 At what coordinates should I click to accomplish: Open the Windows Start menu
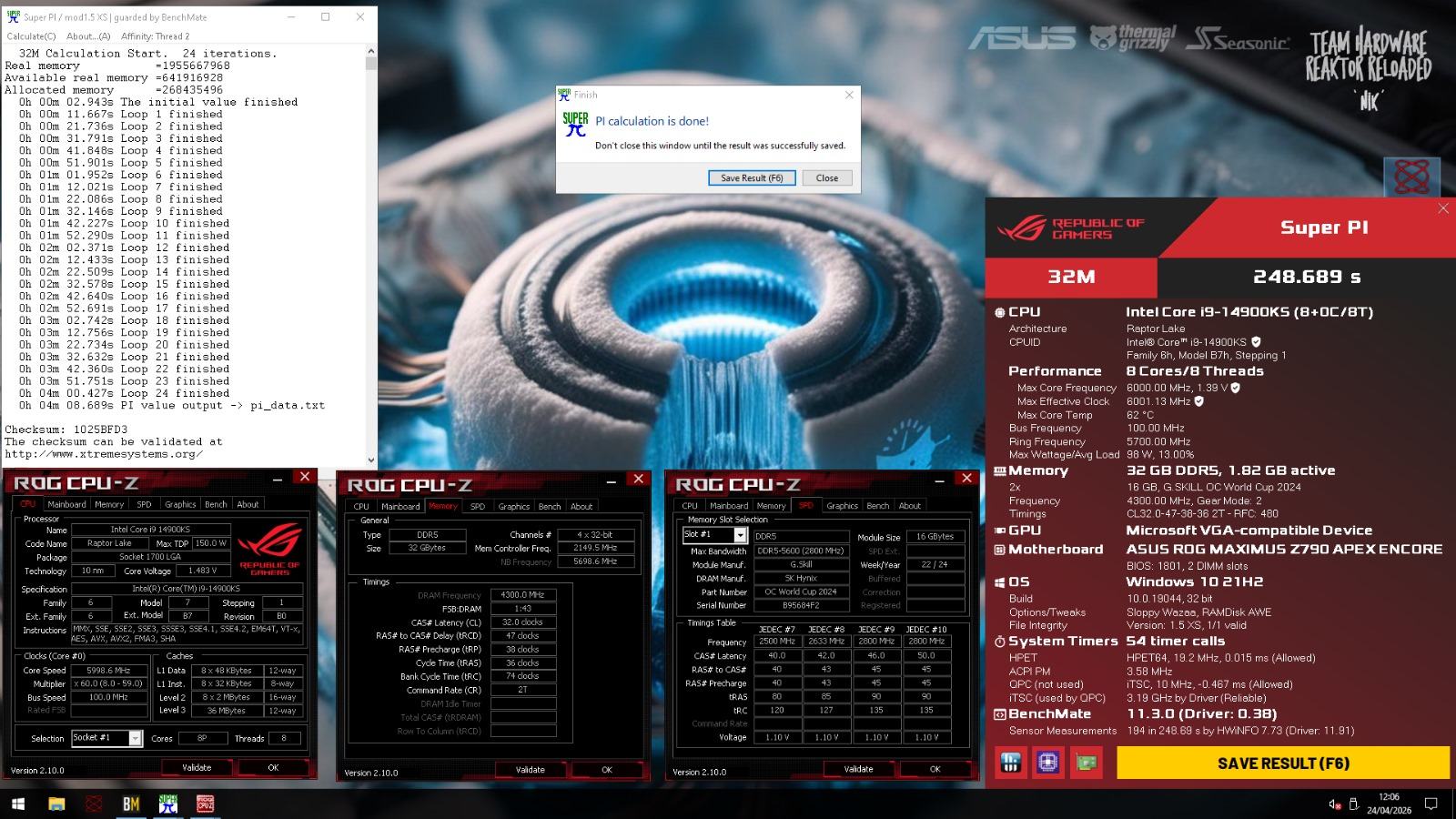pos(17,804)
